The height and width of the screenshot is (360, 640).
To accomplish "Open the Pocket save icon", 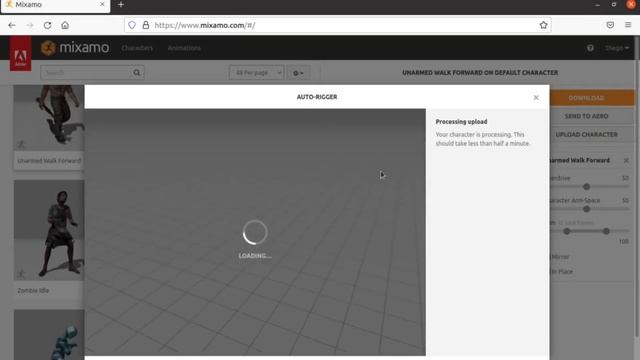I will coord(610,25).
